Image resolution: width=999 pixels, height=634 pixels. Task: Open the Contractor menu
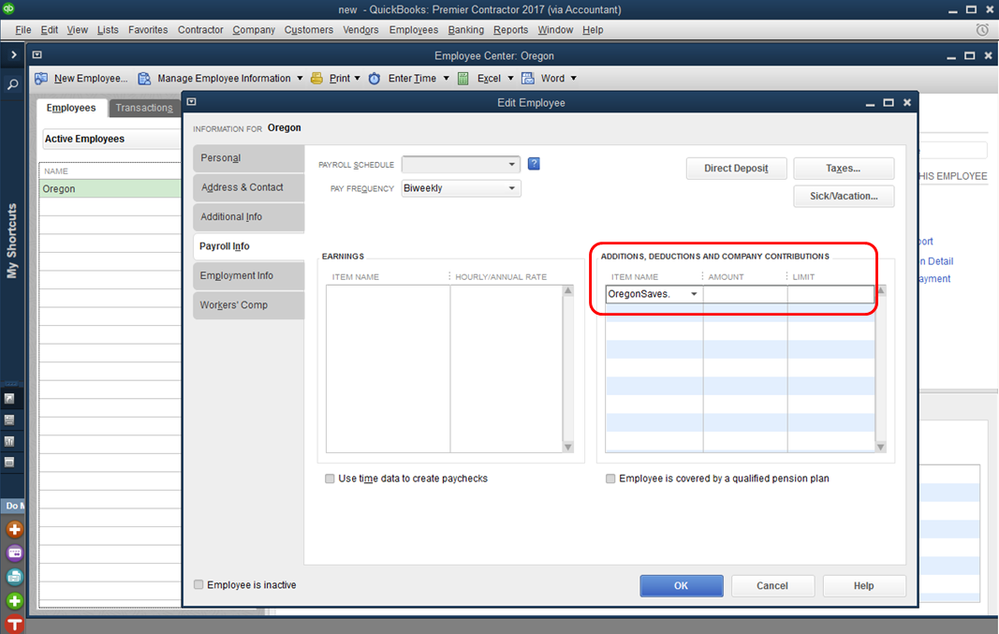[200, 30]
